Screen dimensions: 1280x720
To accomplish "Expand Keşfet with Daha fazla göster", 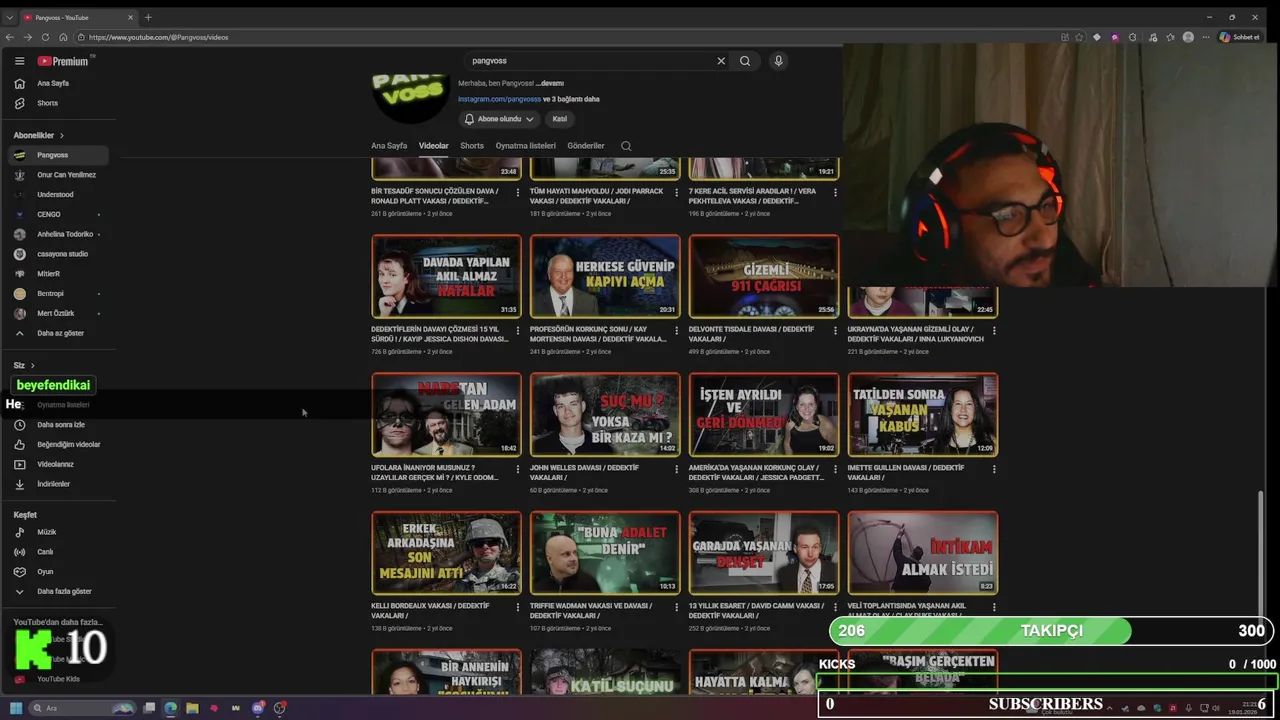I will (x=58, y=591).
